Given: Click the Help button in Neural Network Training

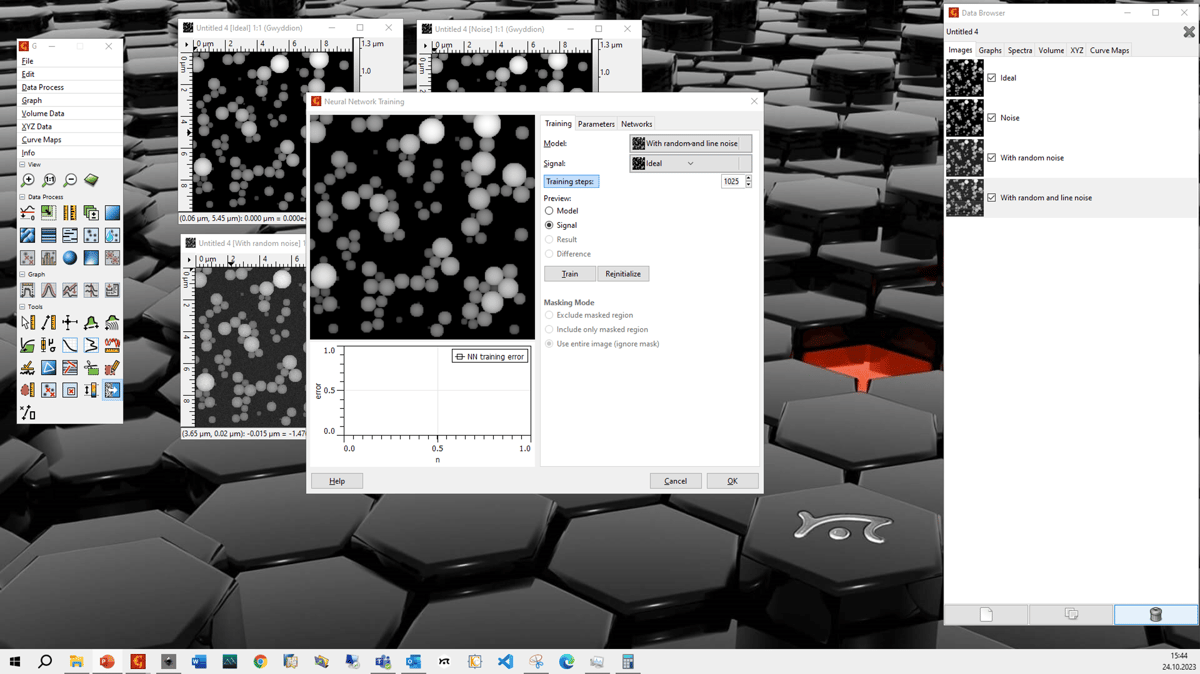Looking at the screenshot, I should pyautogui.click(x=337, y=481).
